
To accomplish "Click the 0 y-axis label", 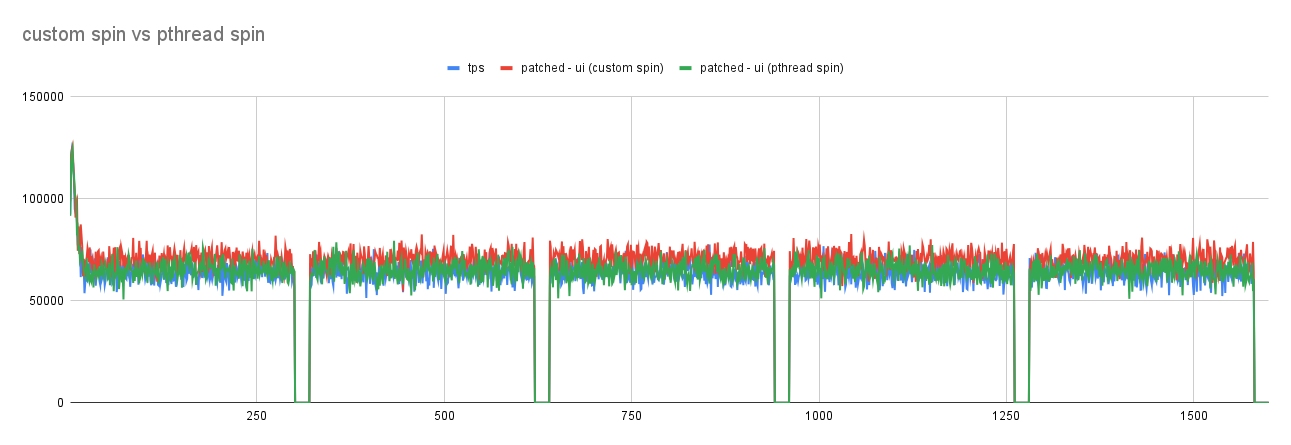I will pyautogui.click(x=60, y=403).
